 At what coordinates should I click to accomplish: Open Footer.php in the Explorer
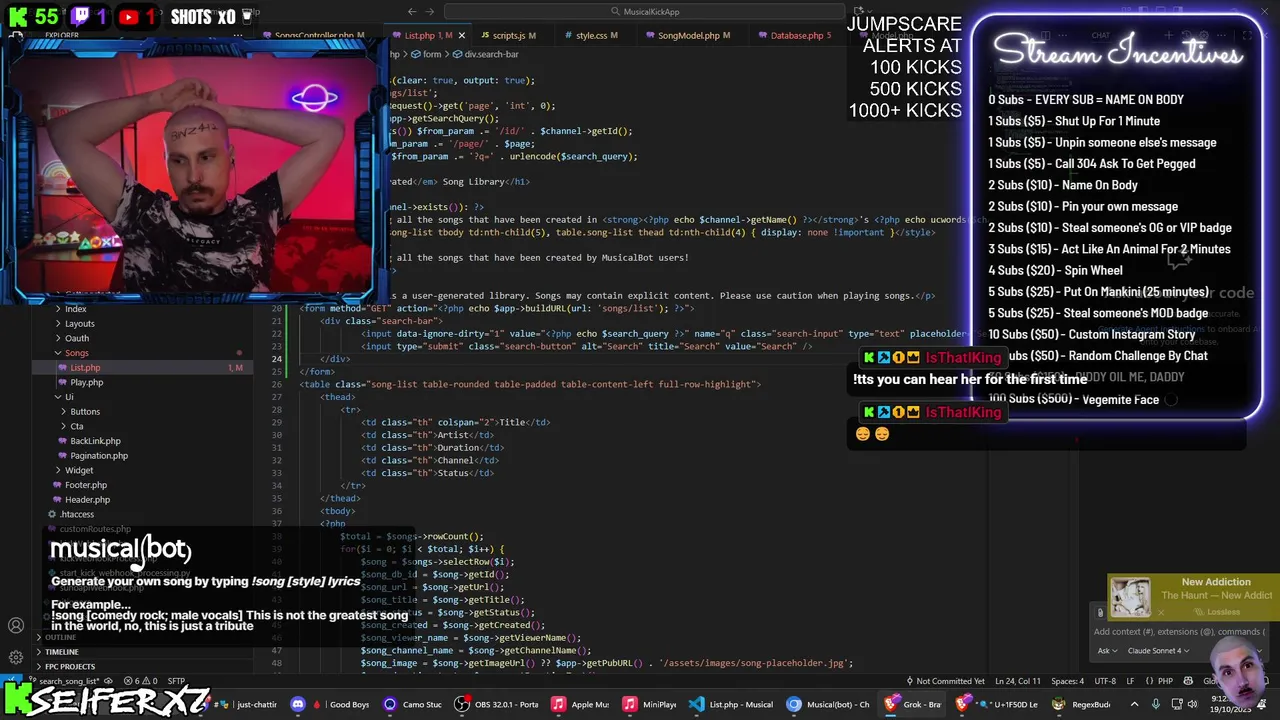pos(85,485)
